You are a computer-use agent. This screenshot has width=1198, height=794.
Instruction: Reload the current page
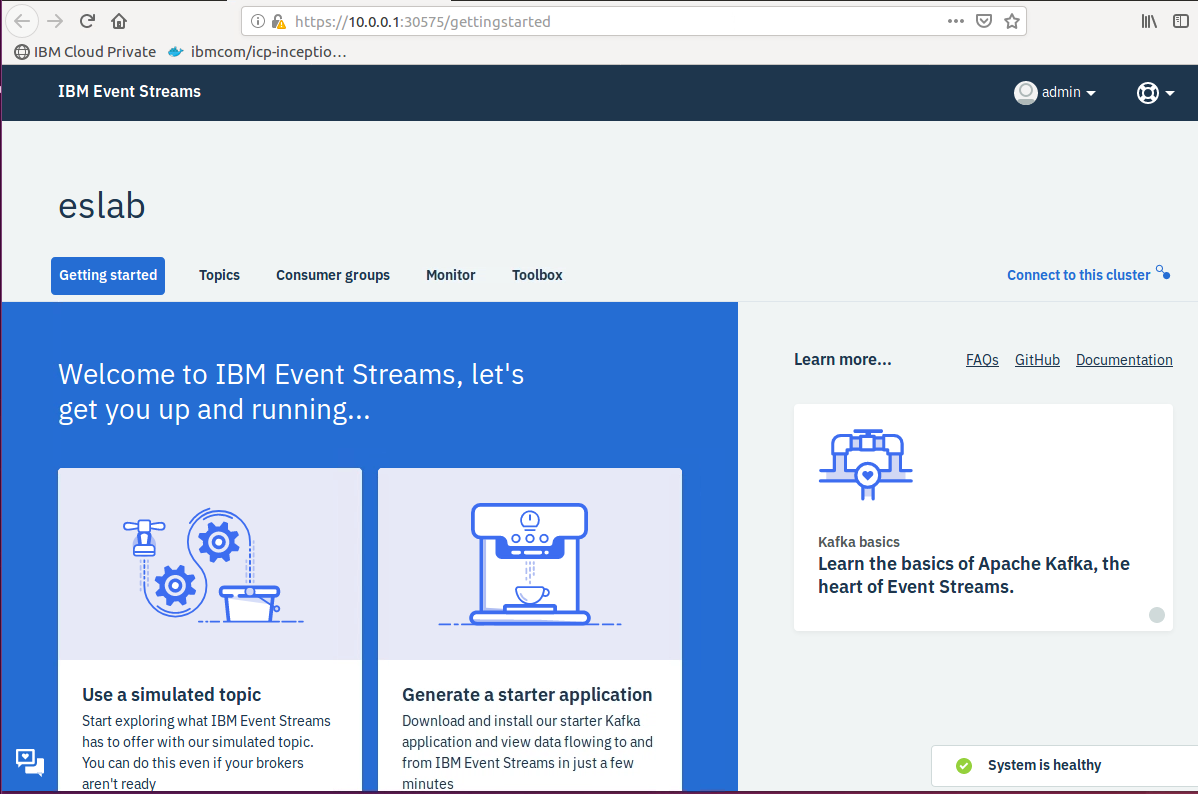coord(87,21)
